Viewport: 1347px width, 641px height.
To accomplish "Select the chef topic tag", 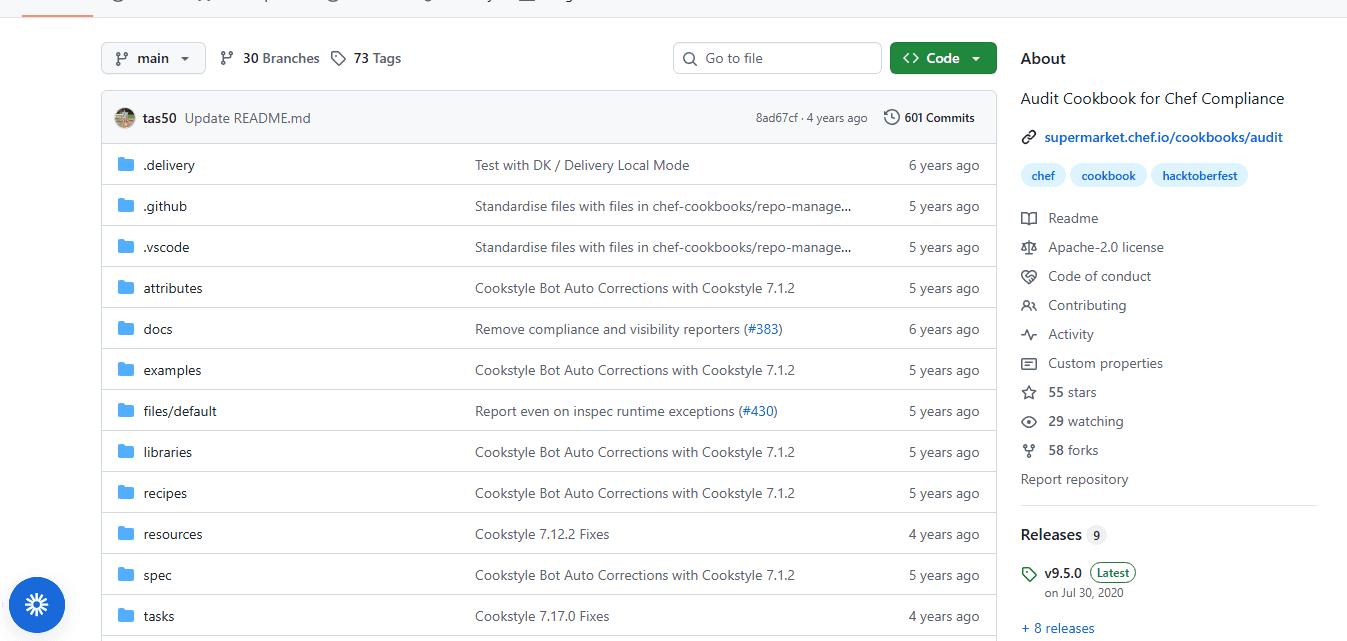I will pos(1043,175).
